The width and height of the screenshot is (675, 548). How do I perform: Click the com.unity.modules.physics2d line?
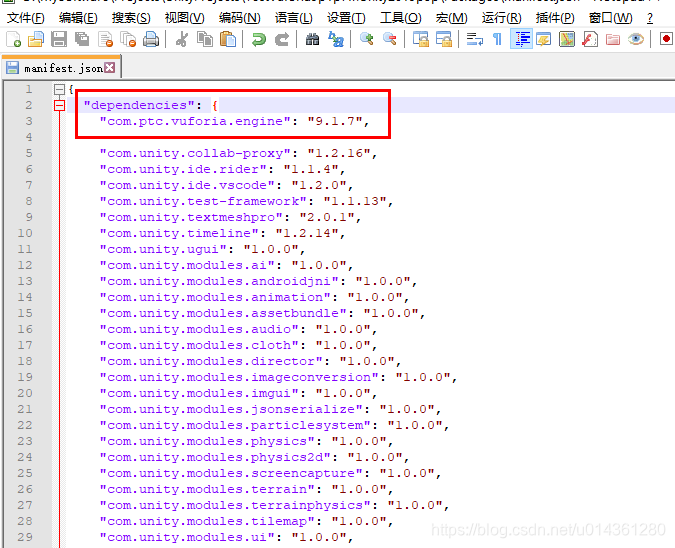coord(254,457)
